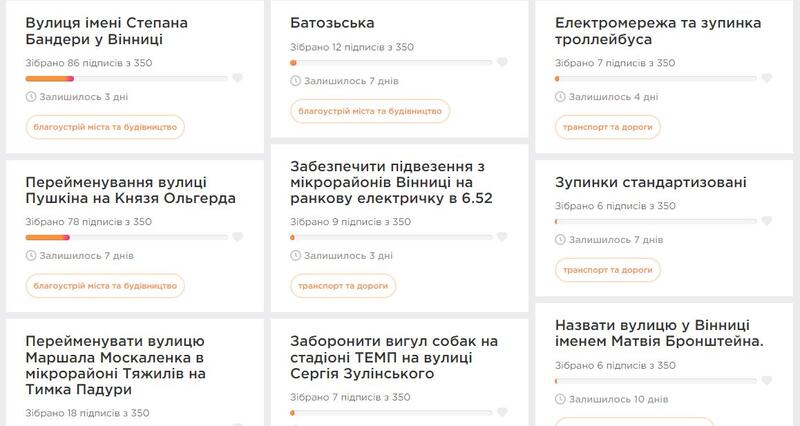Like the Stepan Bandera street petition heart
Screen dimensions: 800x426
click(237, 78)
